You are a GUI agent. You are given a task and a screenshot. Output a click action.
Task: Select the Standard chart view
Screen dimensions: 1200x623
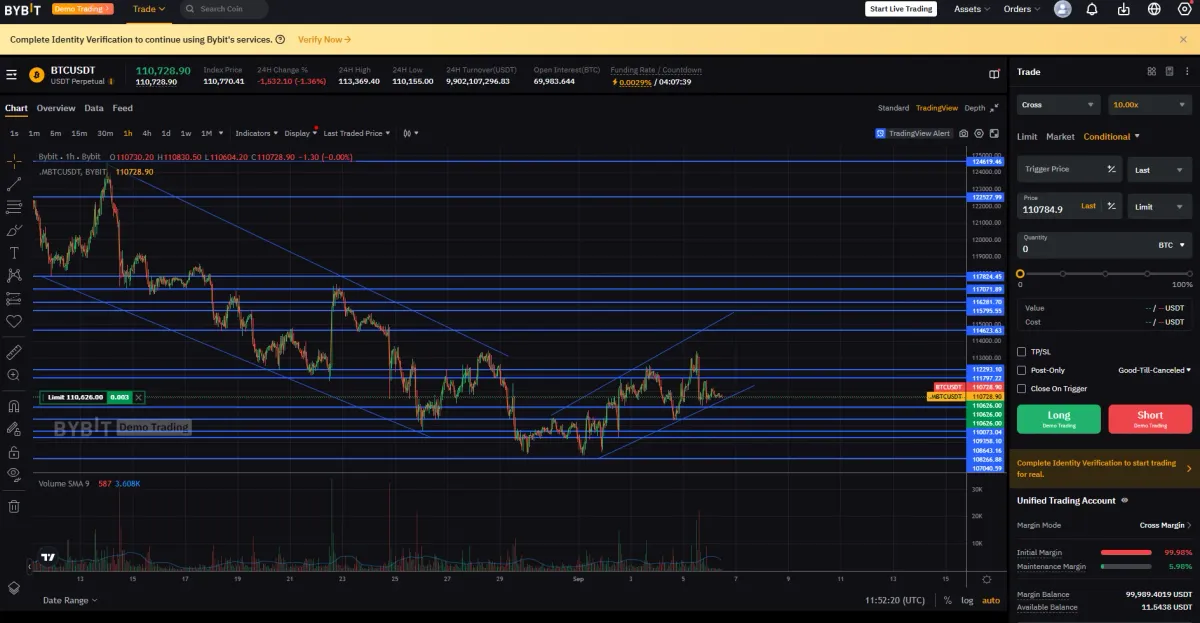(x=893, y=108)
